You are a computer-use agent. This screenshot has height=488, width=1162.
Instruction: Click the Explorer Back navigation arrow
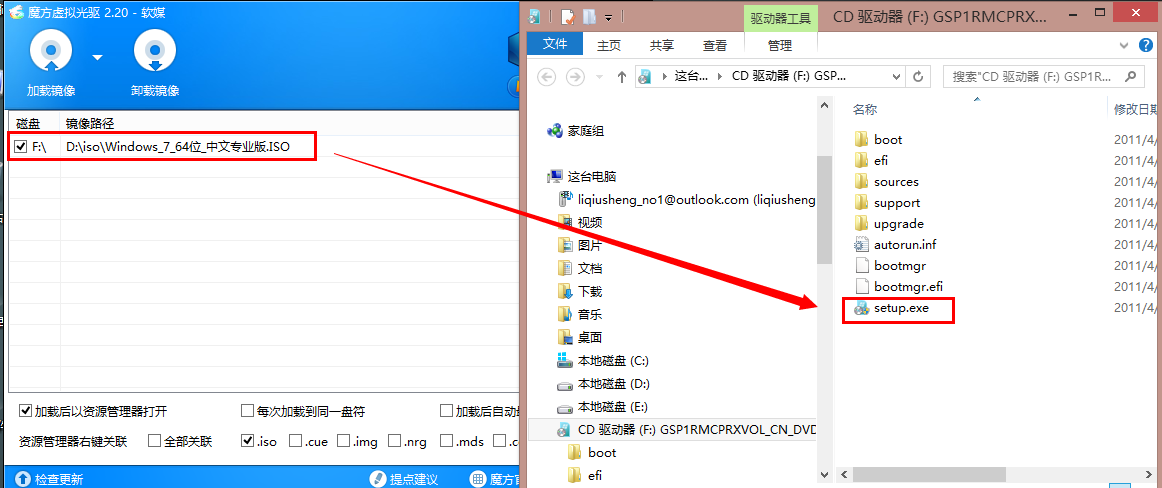pos(546,77)
